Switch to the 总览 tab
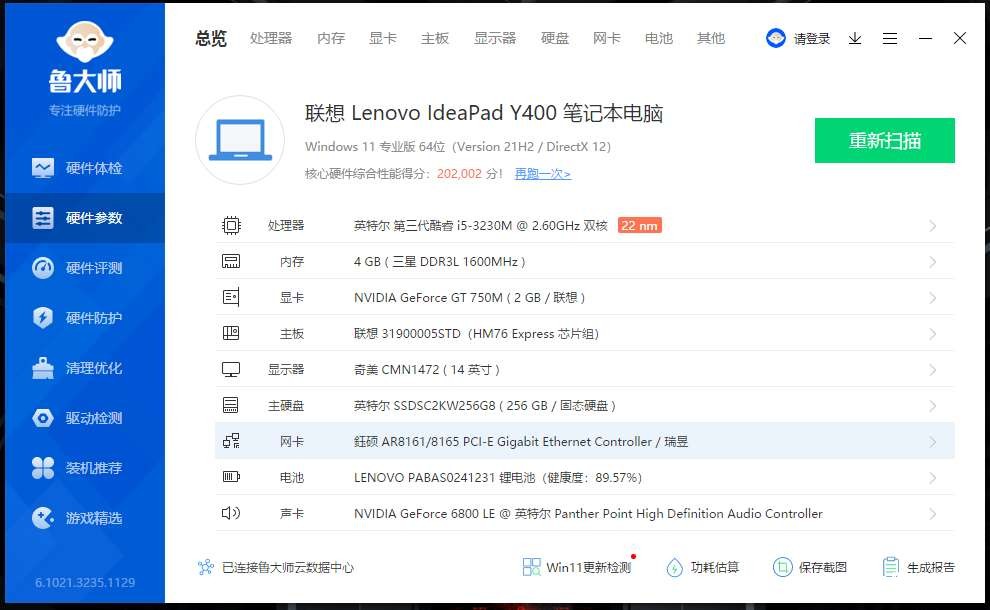 211,39
